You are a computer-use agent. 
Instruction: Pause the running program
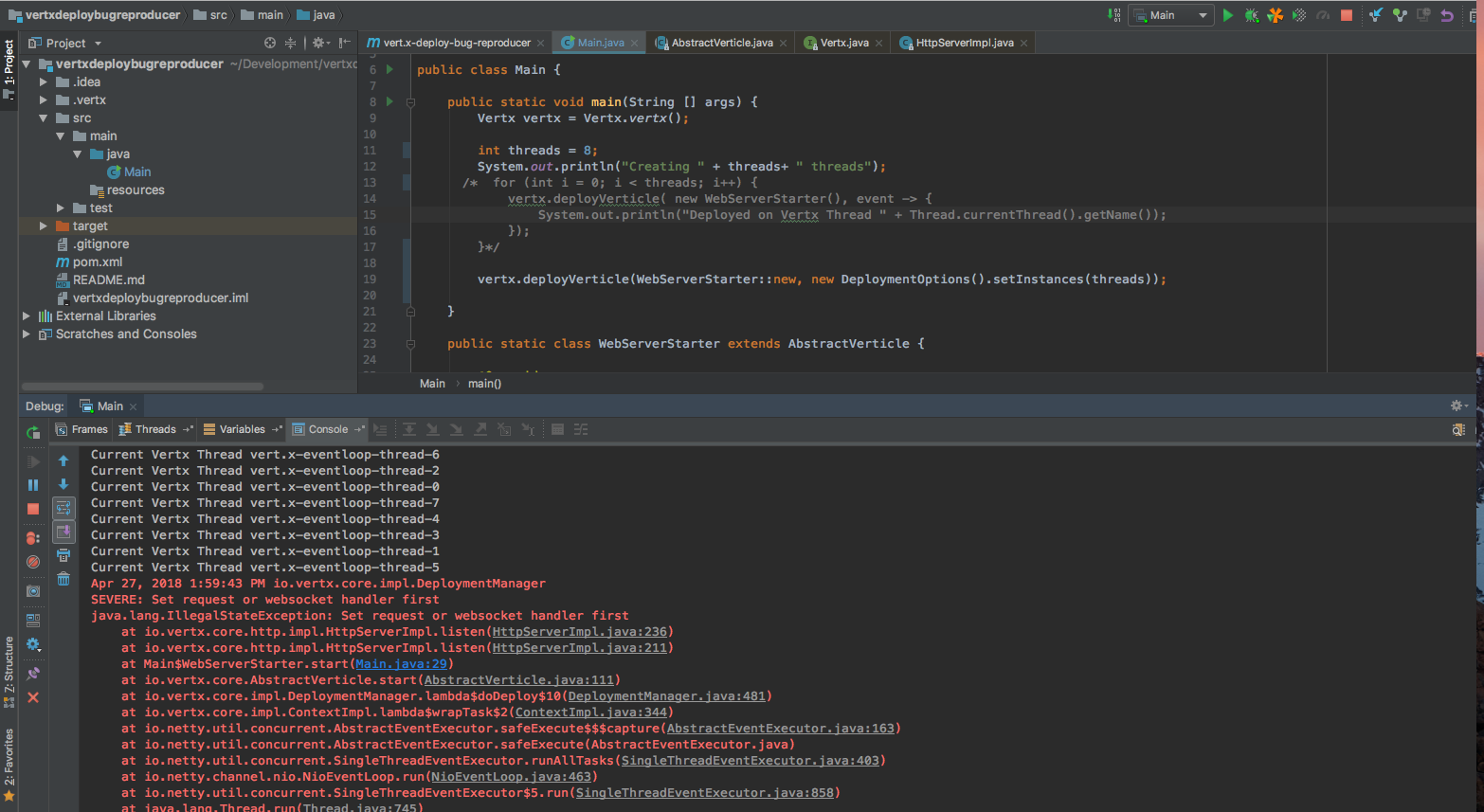[33, 484]
